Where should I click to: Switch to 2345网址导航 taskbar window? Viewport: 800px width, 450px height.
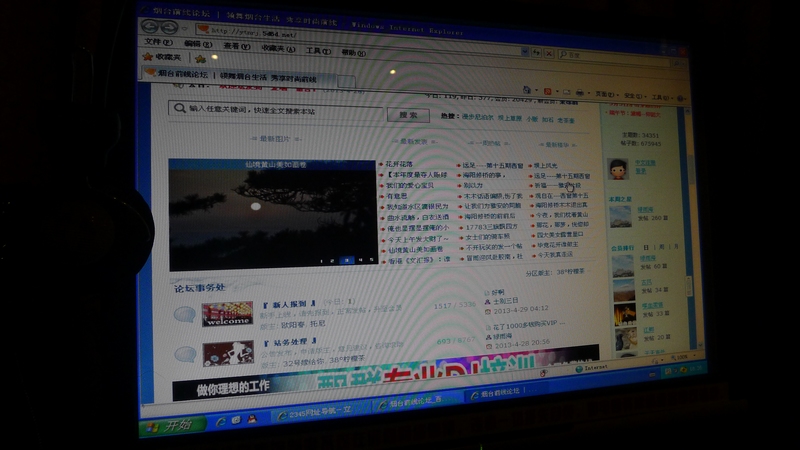320,412
